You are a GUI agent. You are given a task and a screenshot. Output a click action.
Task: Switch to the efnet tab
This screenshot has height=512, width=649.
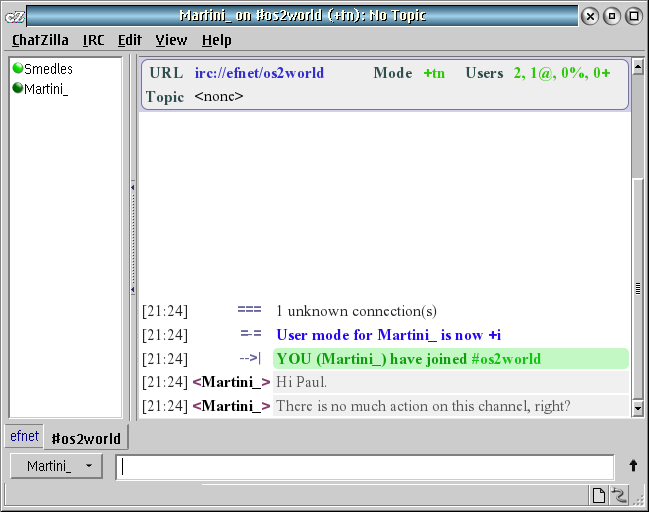pos(24,436)
